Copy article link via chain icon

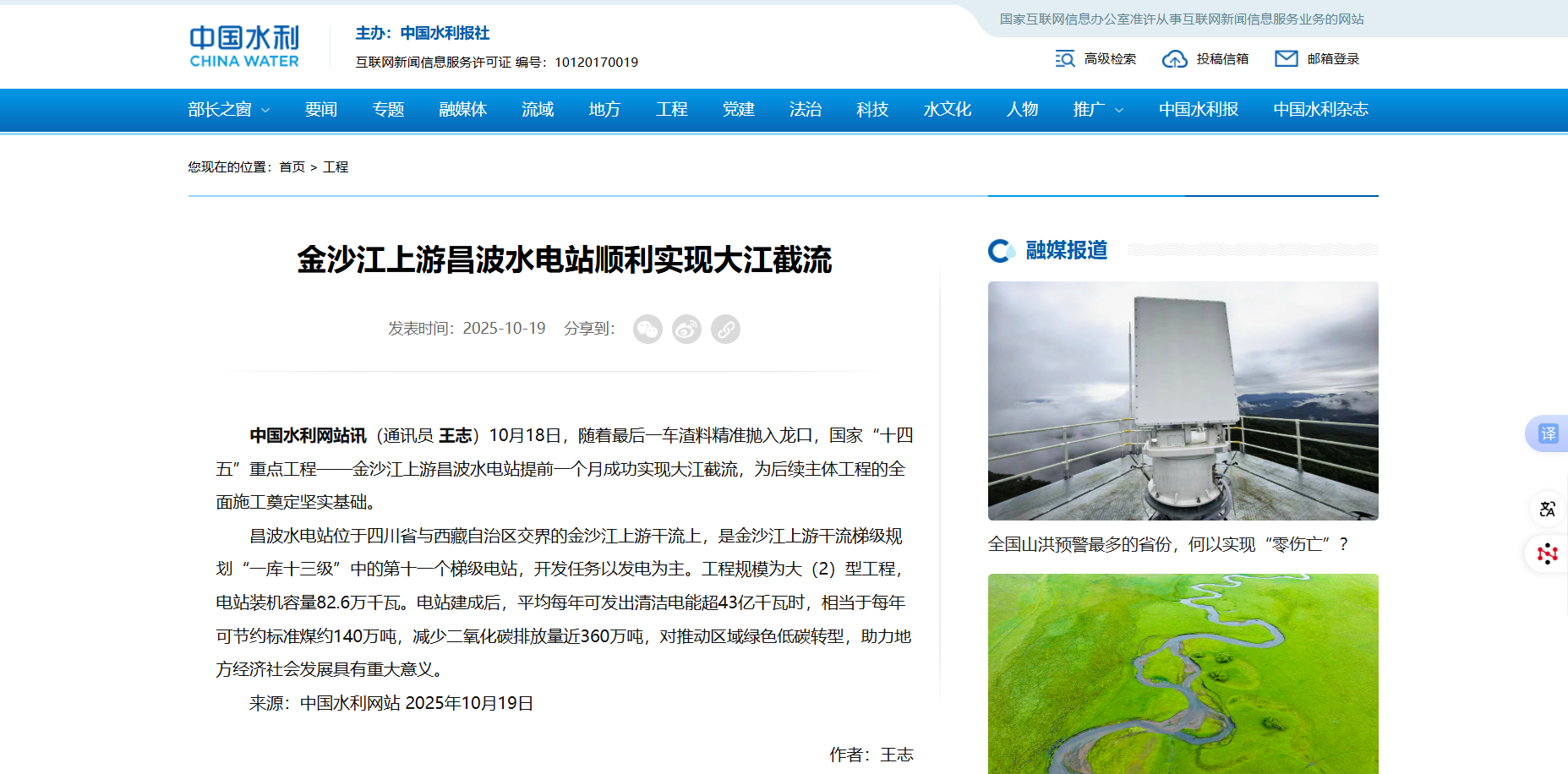725,329
